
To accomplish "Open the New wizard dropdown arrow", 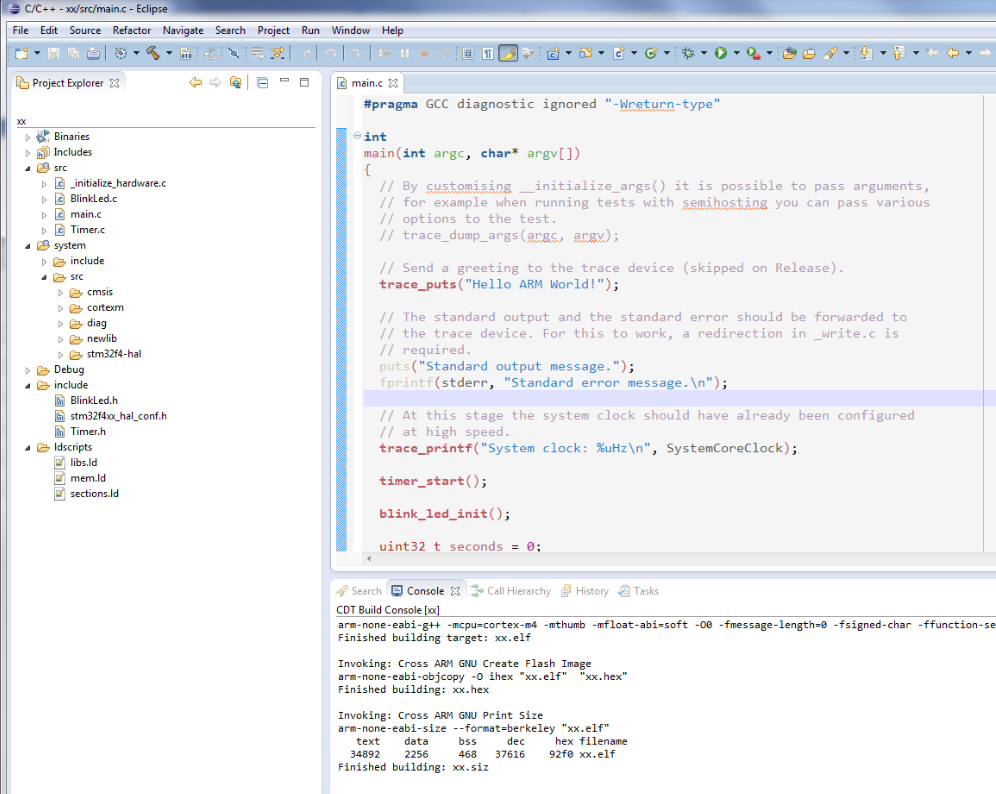I will pos(37,53).
